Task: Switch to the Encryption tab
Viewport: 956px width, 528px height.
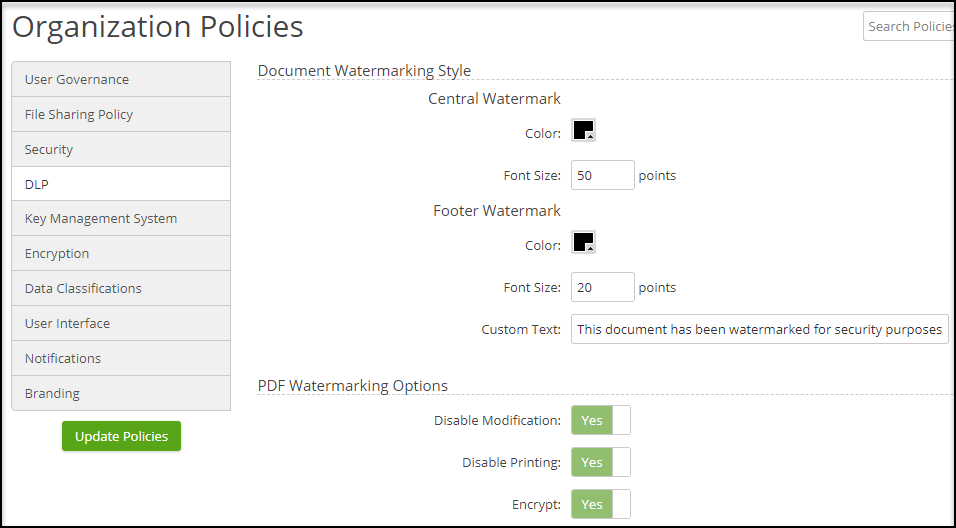Action: (121, 253)
